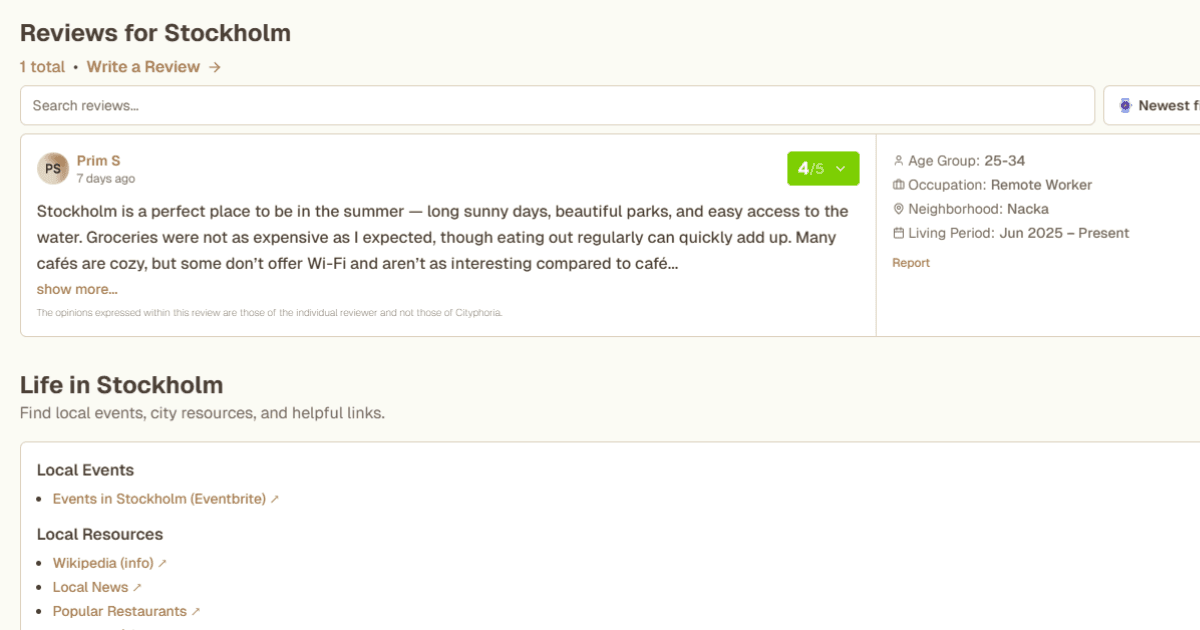Visit the Local News link
This screenshot has height=630, width=1200.
[91, 587]
